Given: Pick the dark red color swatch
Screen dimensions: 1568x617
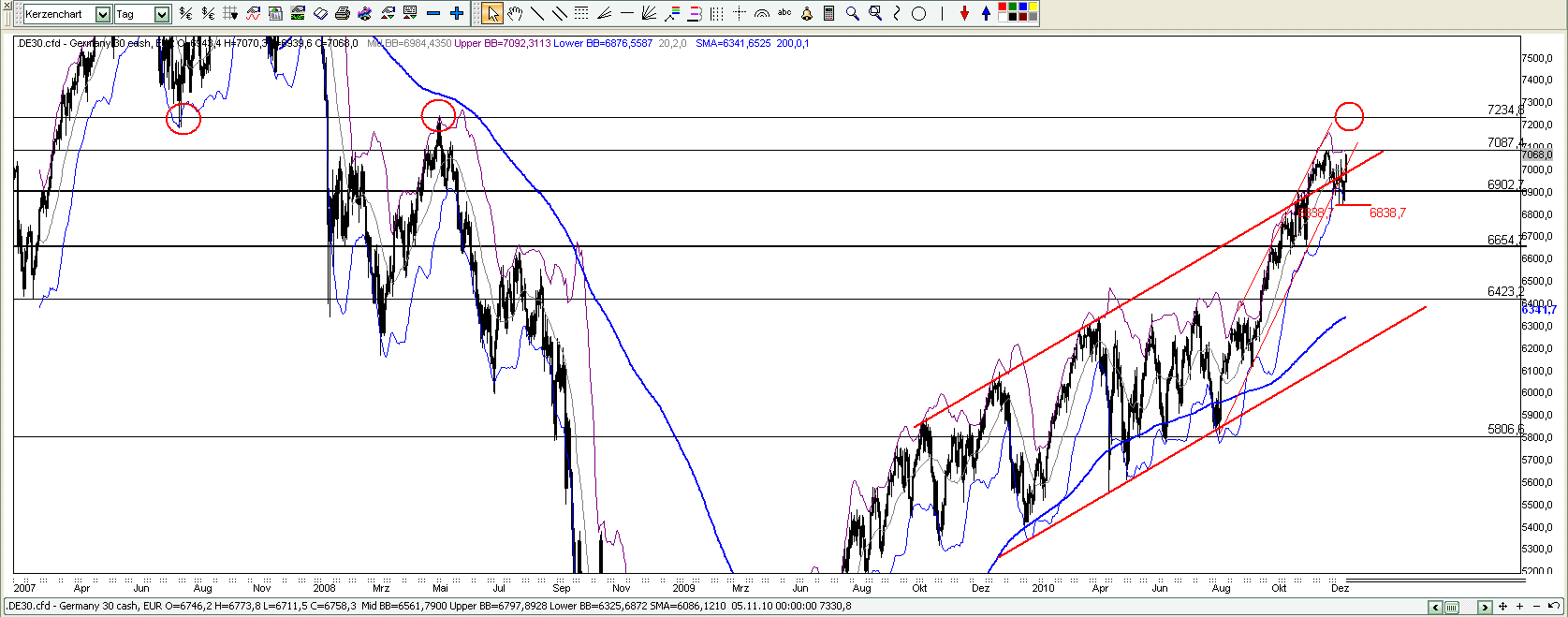Looking at the screenshot, I should point(1023,17).
